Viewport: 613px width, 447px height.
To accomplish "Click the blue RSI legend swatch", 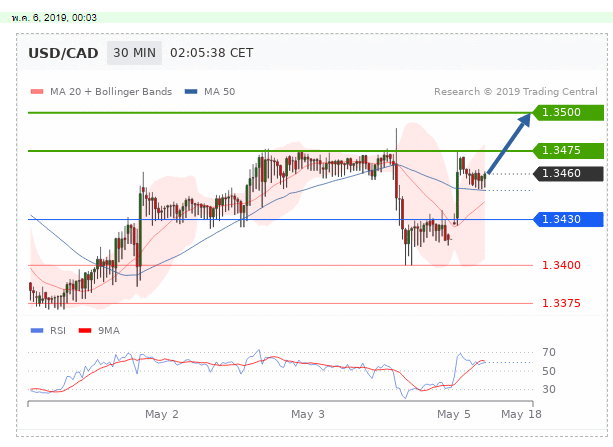I will click(x=37, y=331).
